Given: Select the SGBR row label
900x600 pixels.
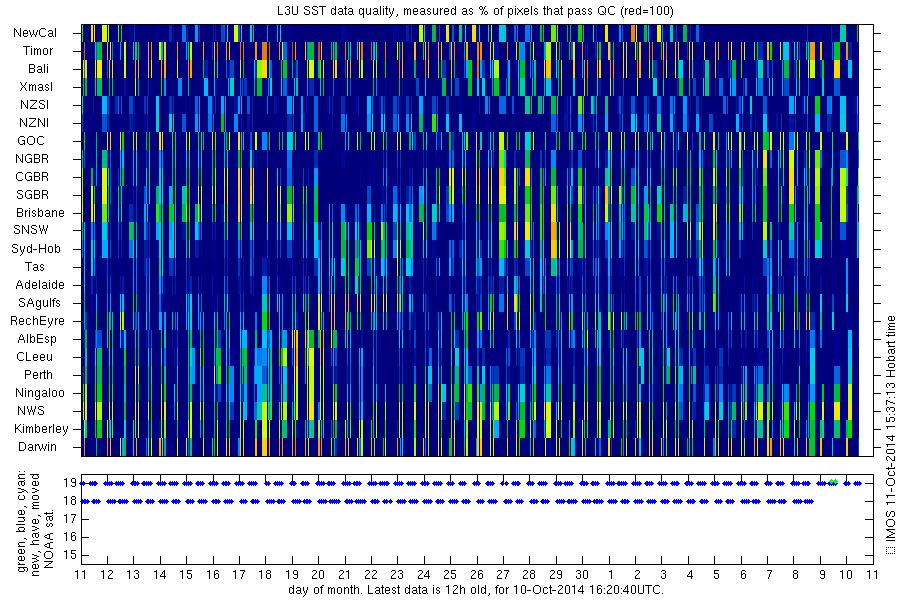Looking at the screenshot, I should [x=32, y=195].
